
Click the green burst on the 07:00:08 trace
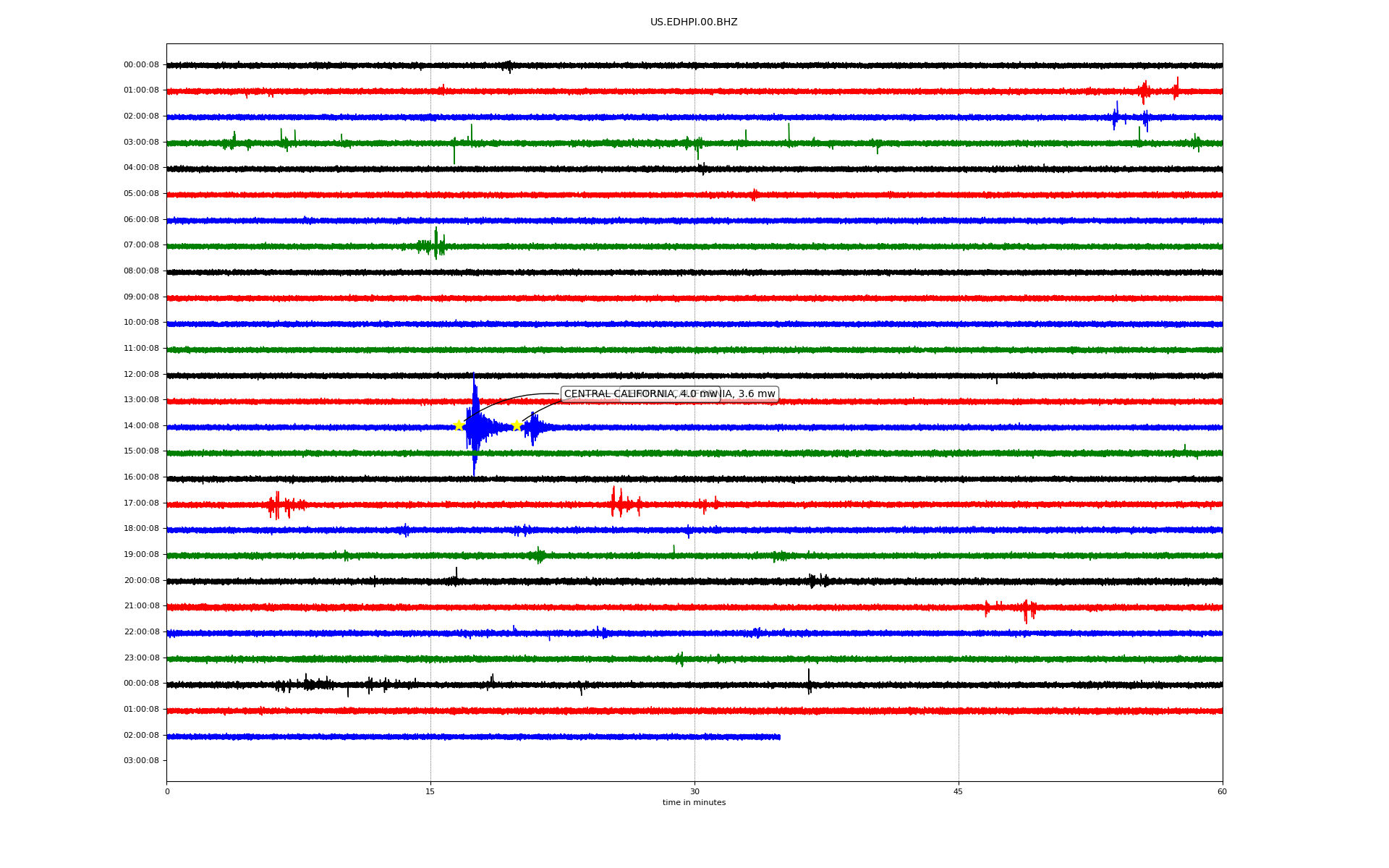(x=436, y=244)
